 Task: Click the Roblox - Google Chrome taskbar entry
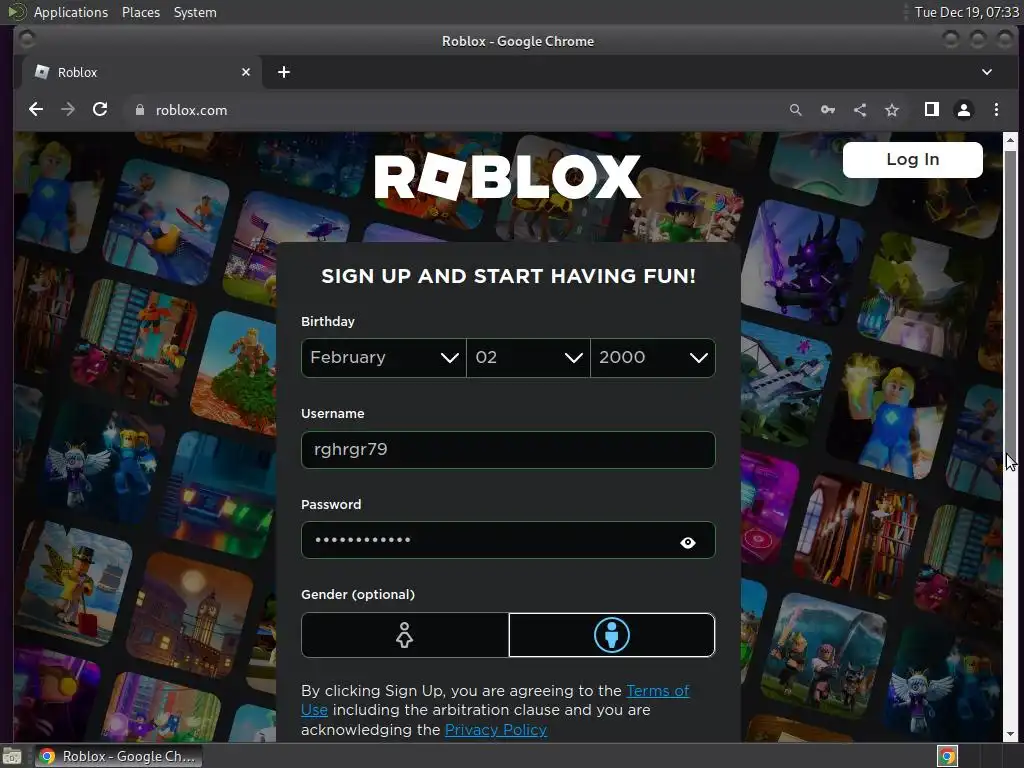[x=118, y=756]
